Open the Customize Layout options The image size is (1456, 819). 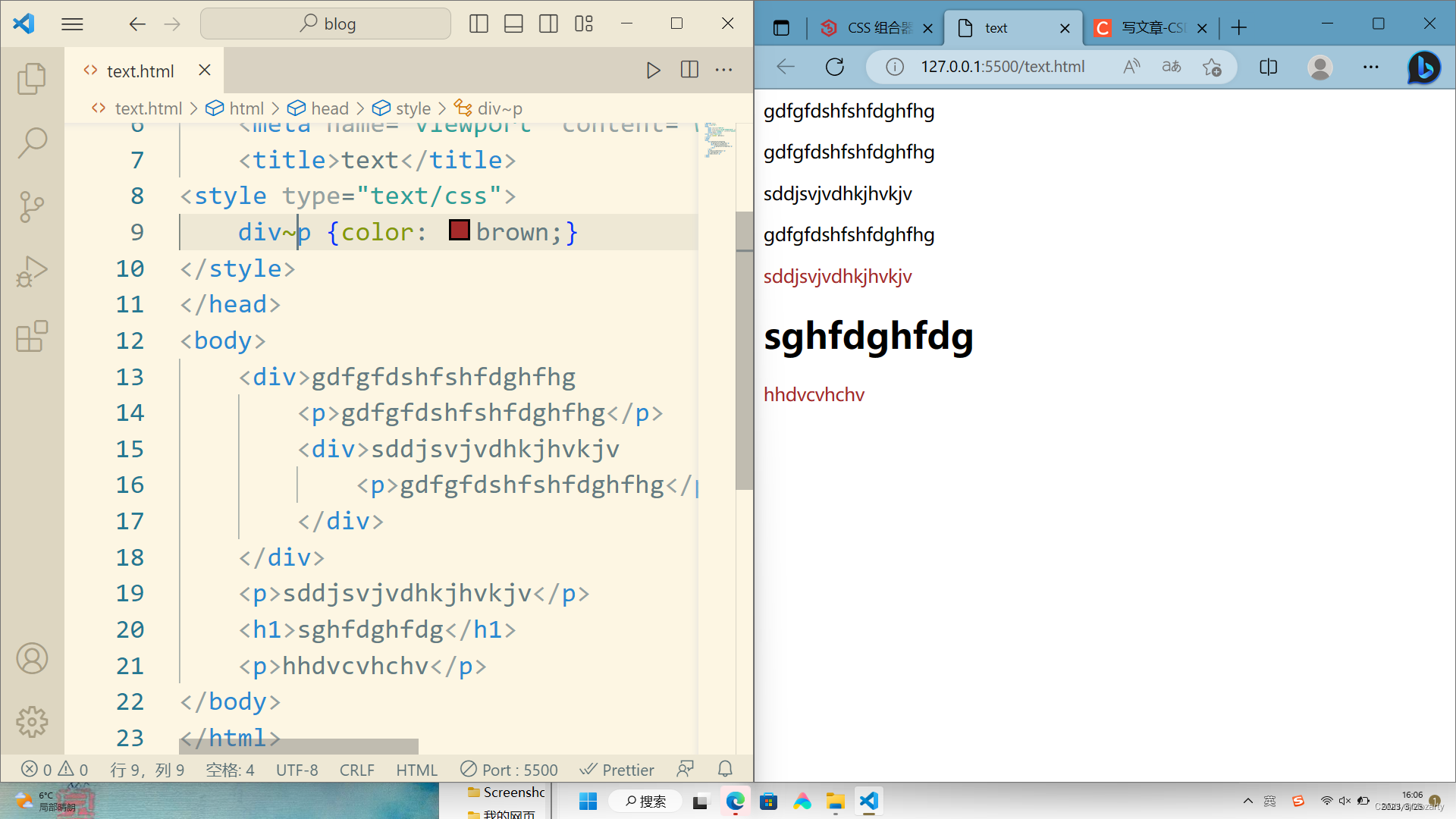click(x=583, y=24)
